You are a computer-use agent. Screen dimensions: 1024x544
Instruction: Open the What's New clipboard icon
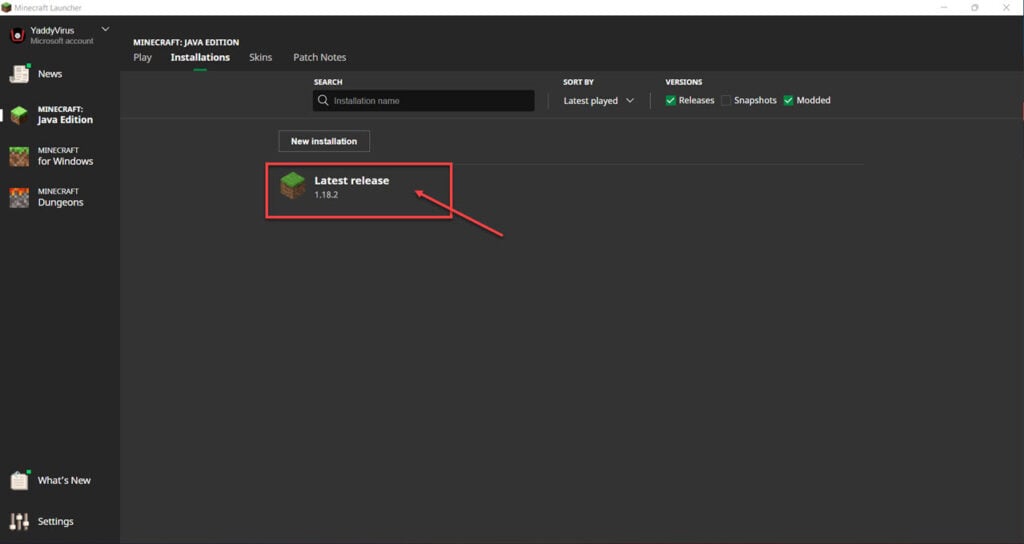point(19,481)
